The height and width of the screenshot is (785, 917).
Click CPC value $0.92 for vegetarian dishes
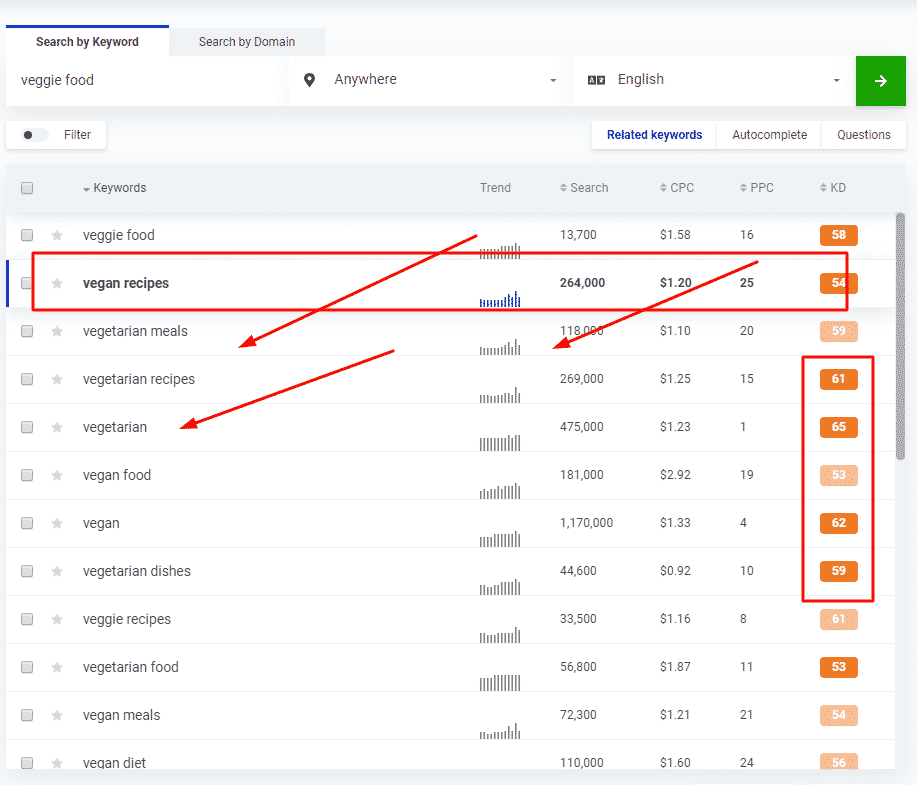coord(675,571)
